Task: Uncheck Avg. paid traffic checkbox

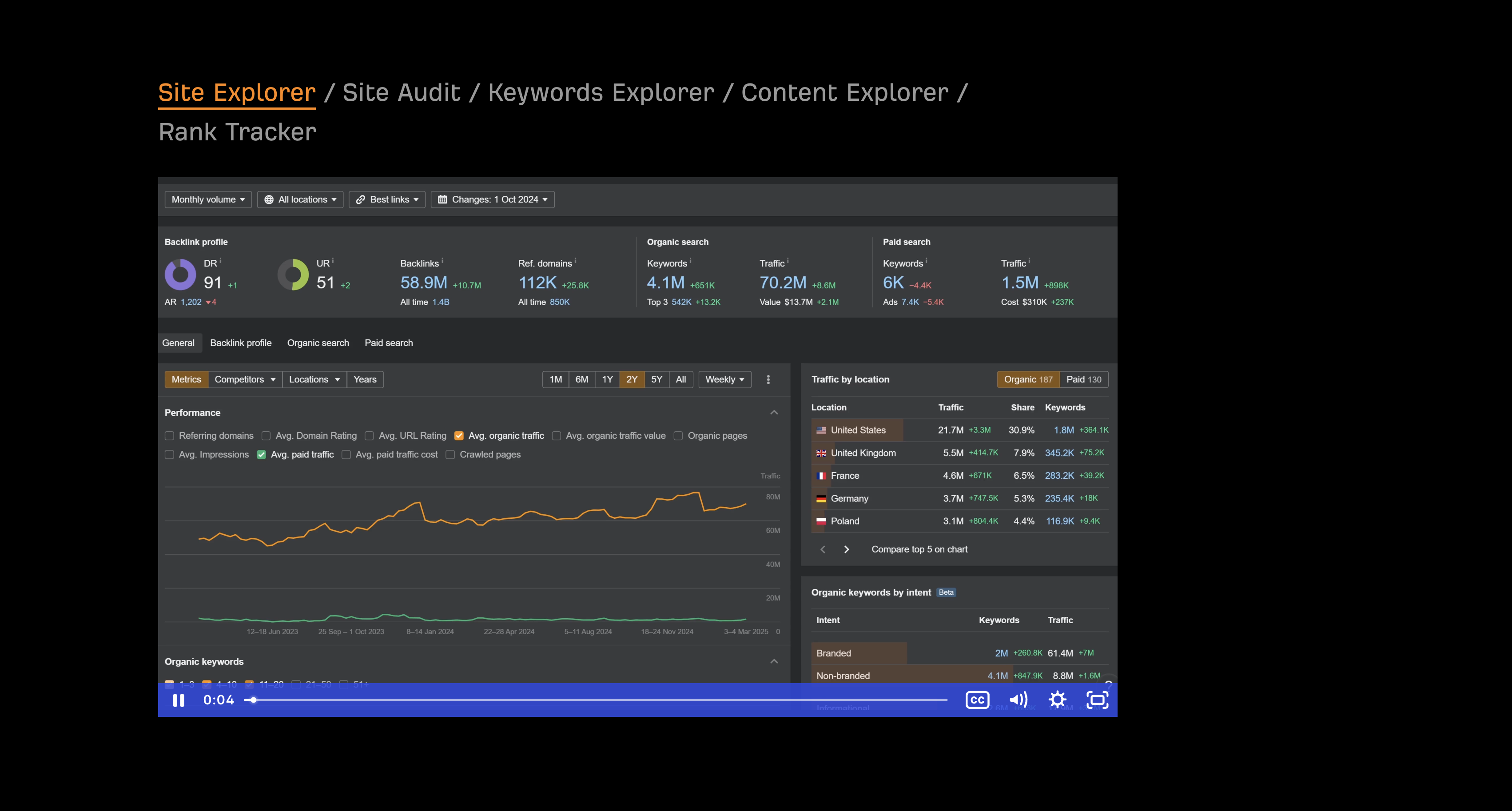Action: [261, 455]
